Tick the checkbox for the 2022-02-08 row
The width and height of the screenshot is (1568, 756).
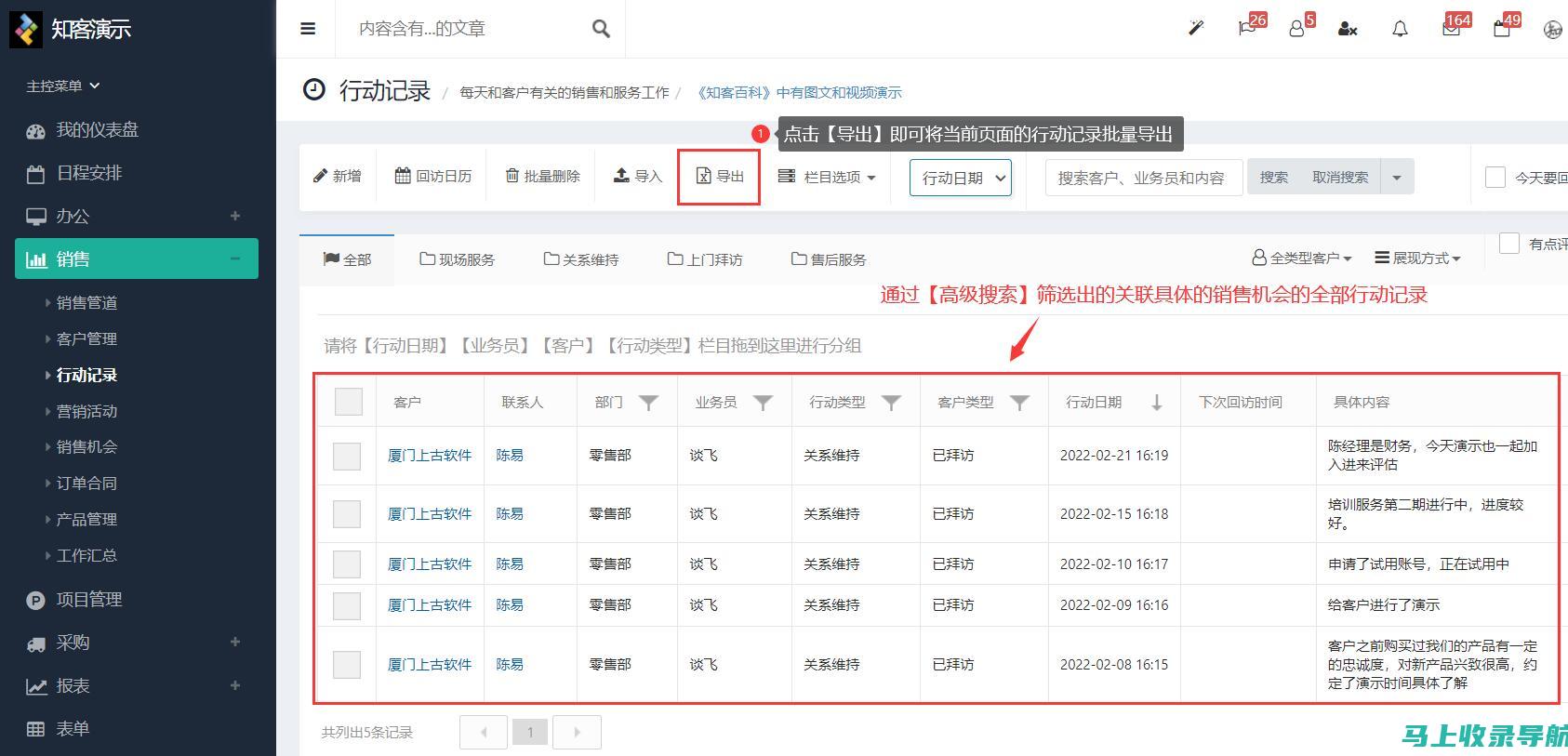(347, 664)
